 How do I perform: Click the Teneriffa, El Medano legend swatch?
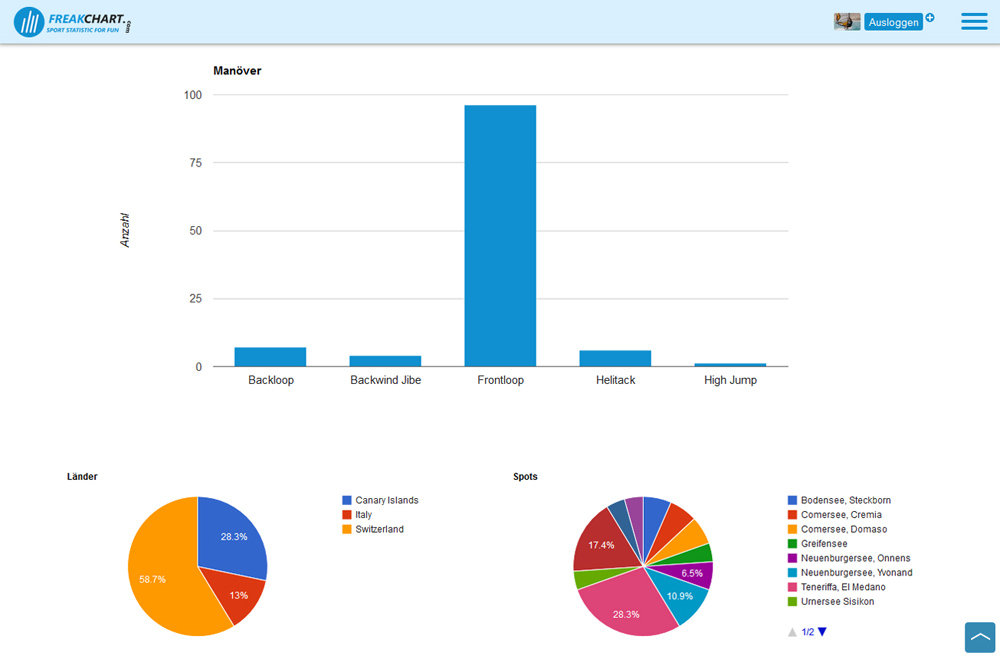[x=793, y=587]
